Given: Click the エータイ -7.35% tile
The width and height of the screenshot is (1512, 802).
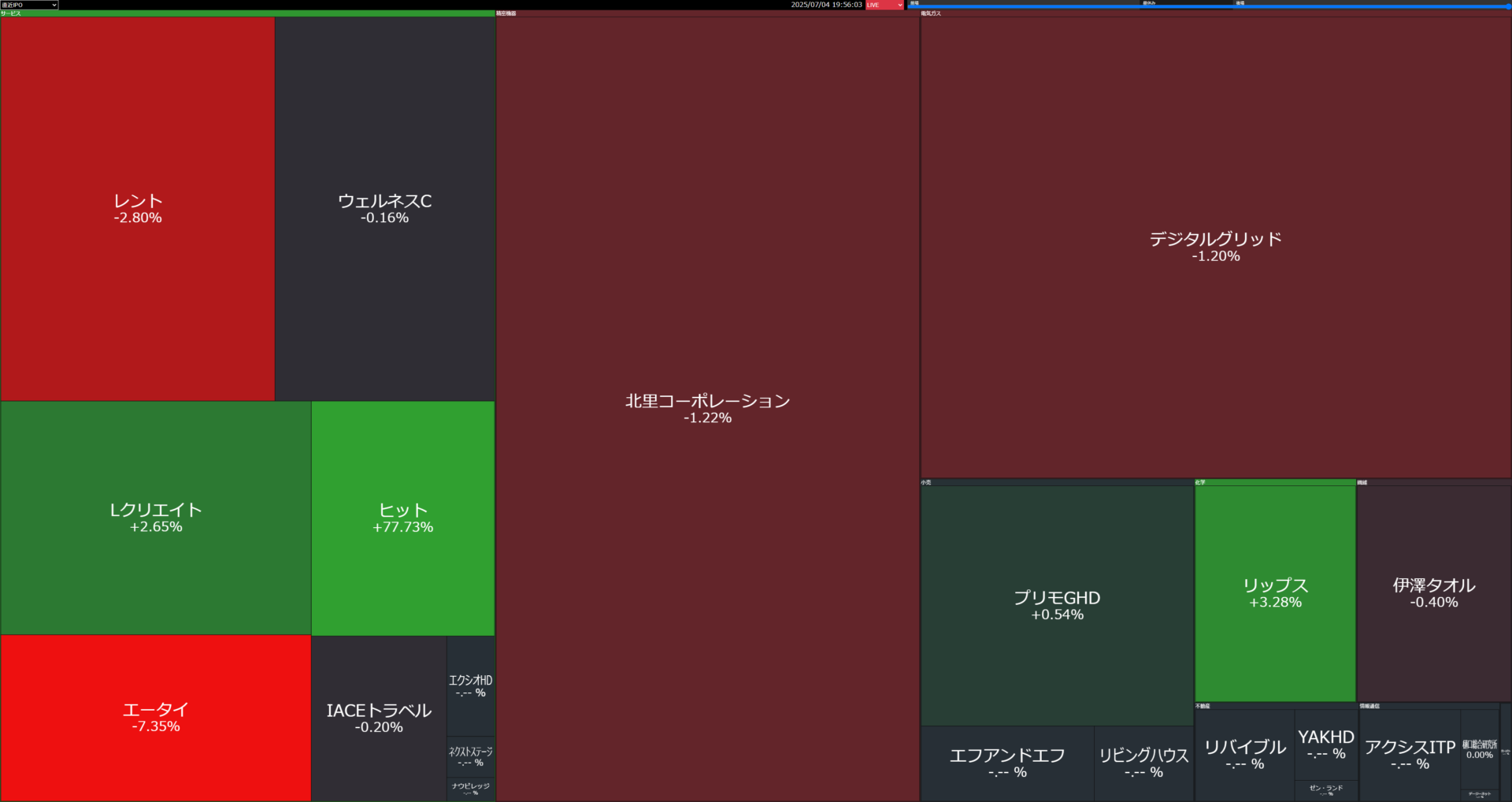Looking at the screenshot, I should tap(156, 718).
